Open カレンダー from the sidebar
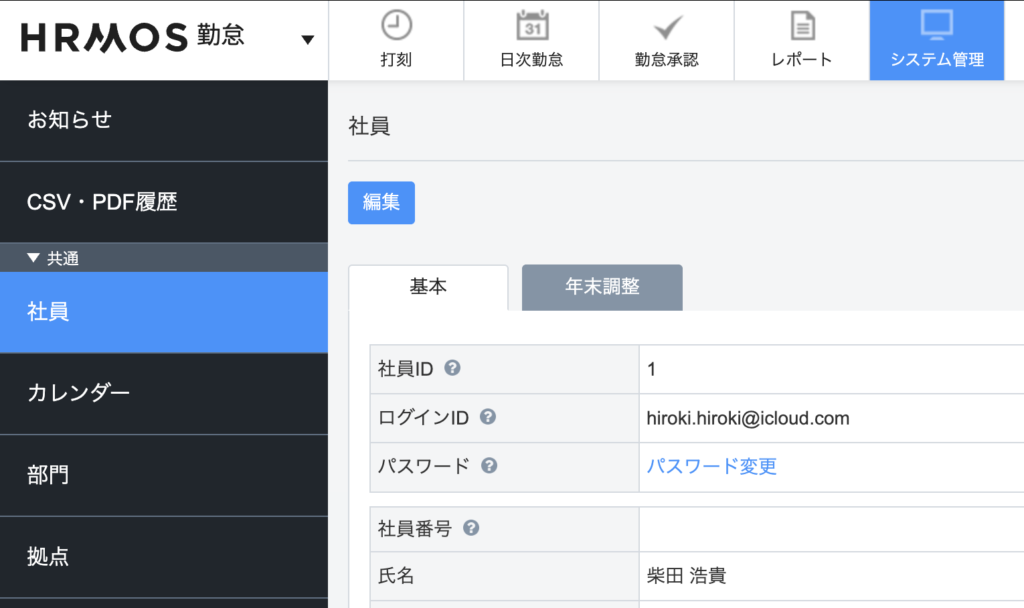 78,393
